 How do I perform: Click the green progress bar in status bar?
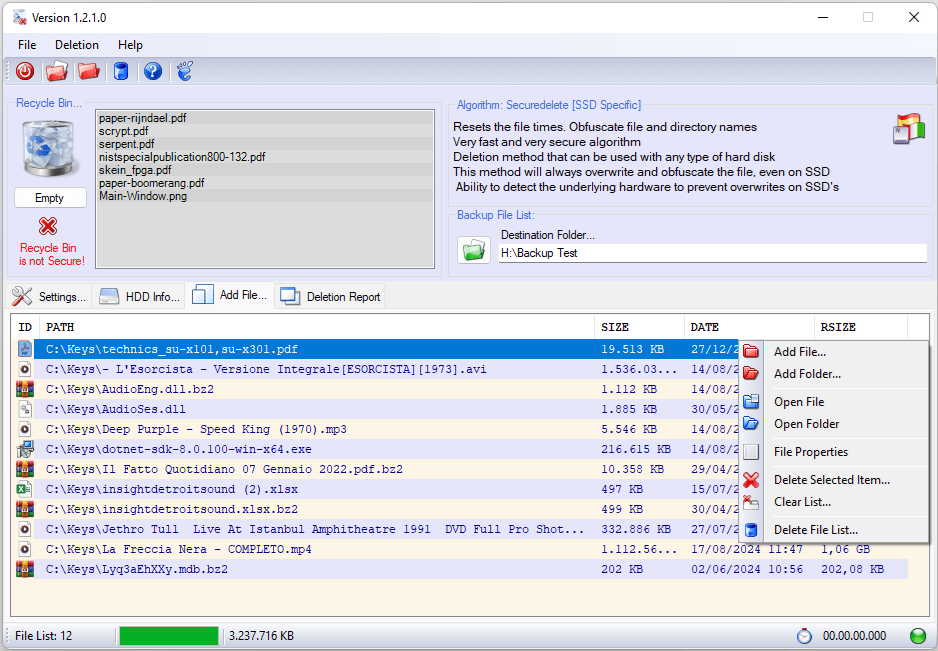click(x=168, y=636)
